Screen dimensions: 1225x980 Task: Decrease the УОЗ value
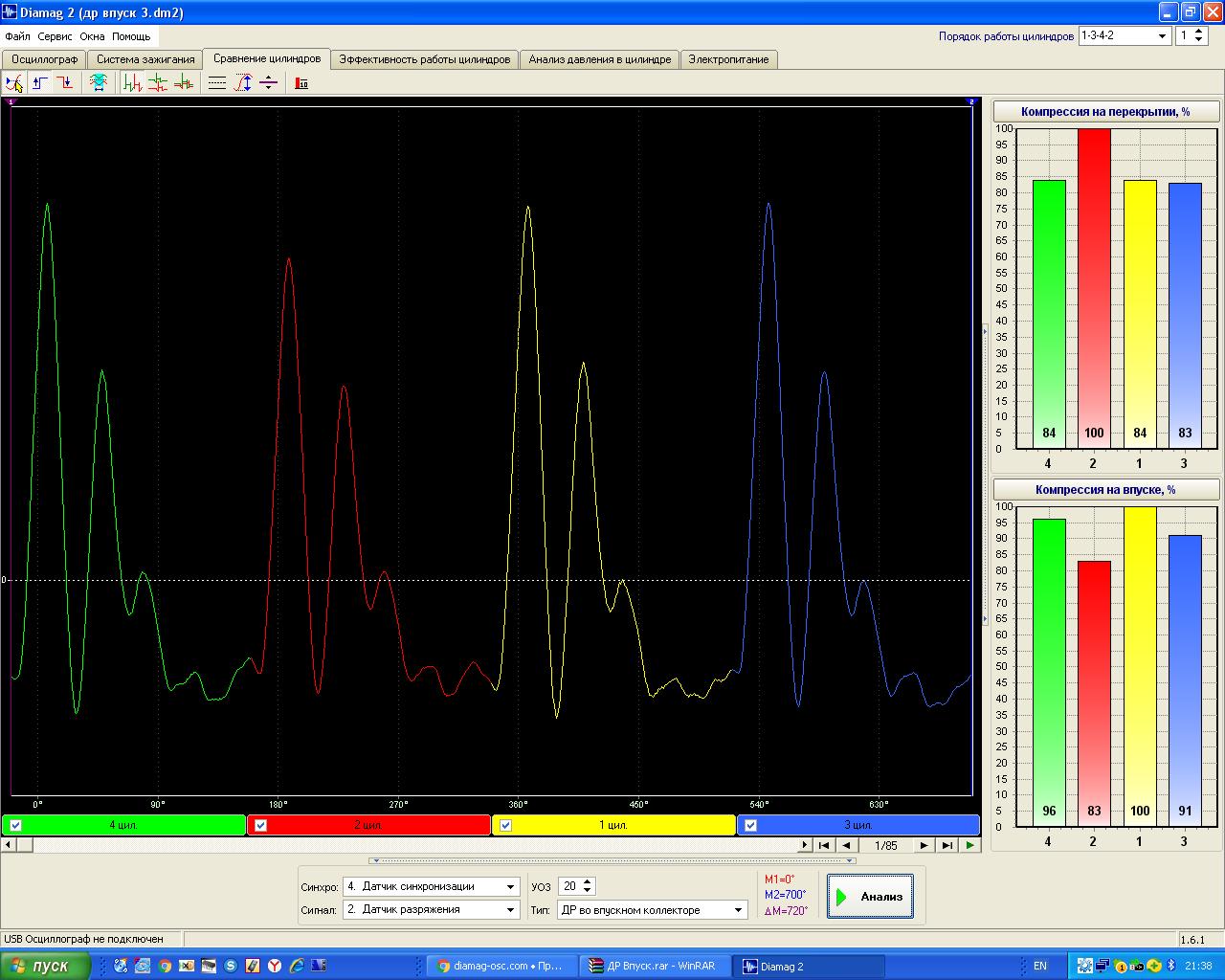point(588,891)
